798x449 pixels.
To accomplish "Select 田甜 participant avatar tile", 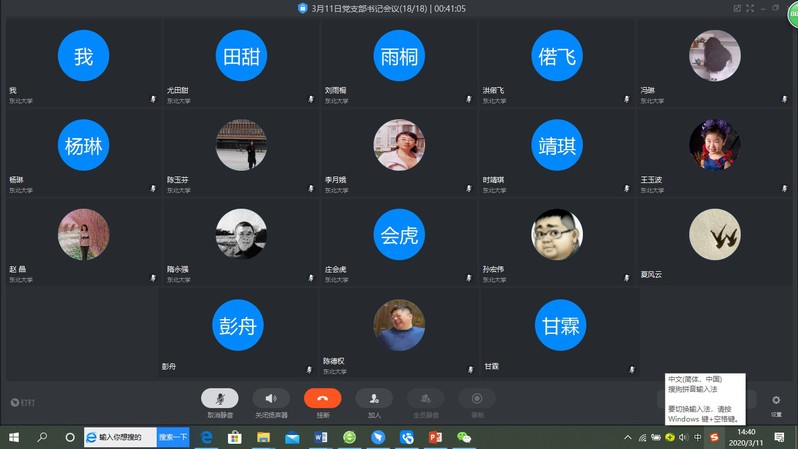I will pos(241,56).
